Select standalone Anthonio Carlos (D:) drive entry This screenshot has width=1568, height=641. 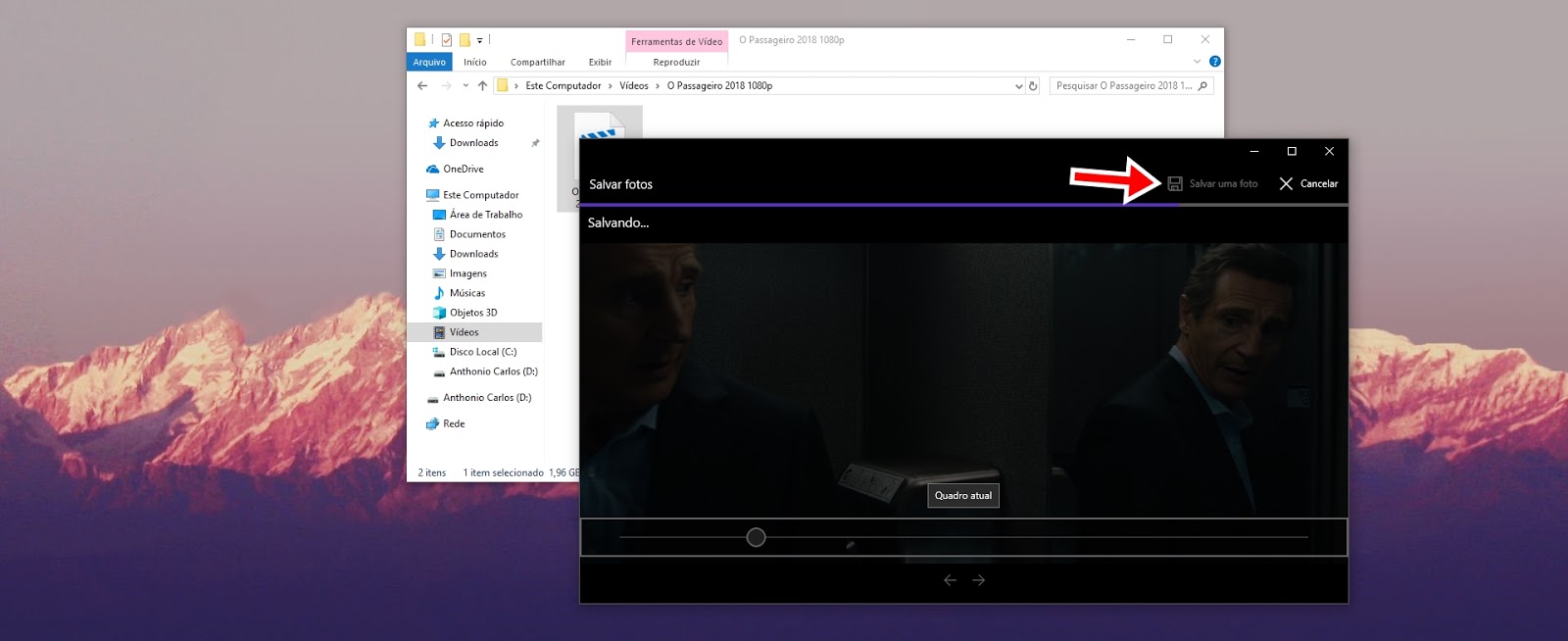[x=487, y=398]
